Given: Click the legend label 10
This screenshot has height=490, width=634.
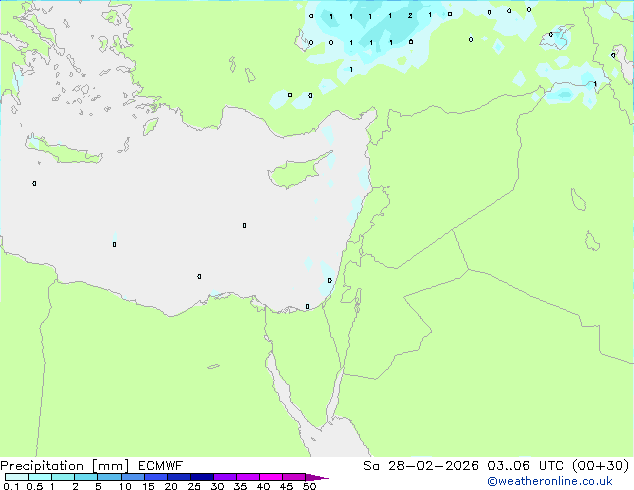Looking at the screenshot, I should (125, 486).
